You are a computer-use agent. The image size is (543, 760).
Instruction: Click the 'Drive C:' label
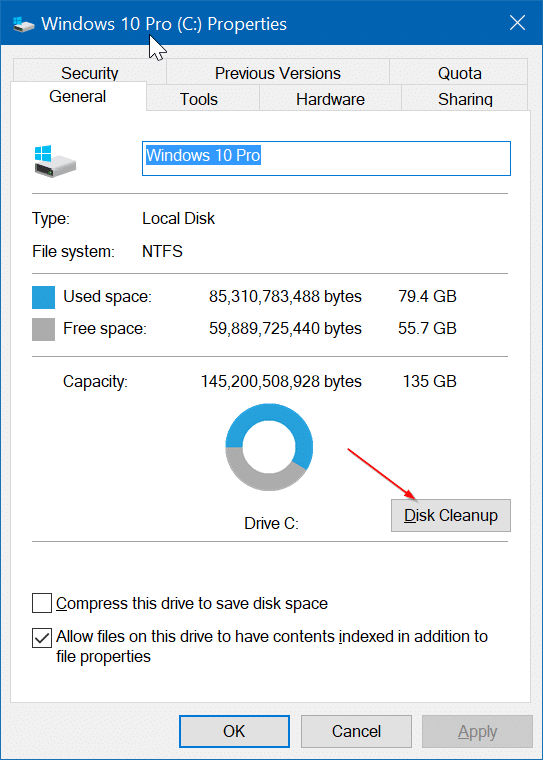pos(271,523)
